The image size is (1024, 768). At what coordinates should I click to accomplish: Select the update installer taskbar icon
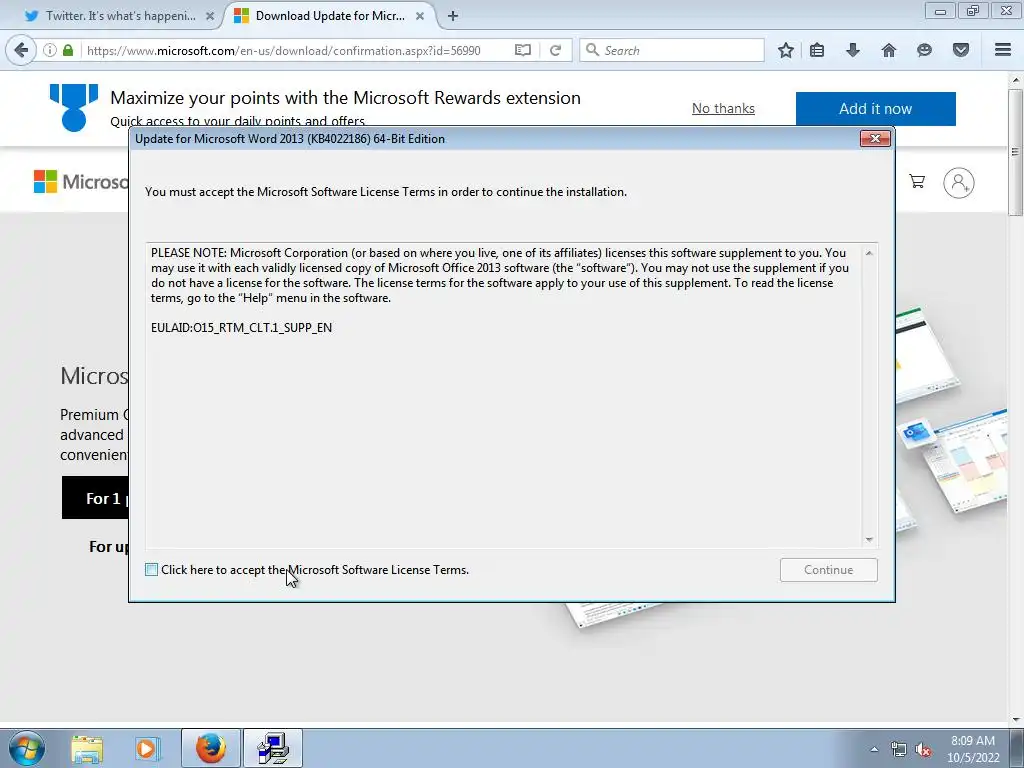click(273, 748)
